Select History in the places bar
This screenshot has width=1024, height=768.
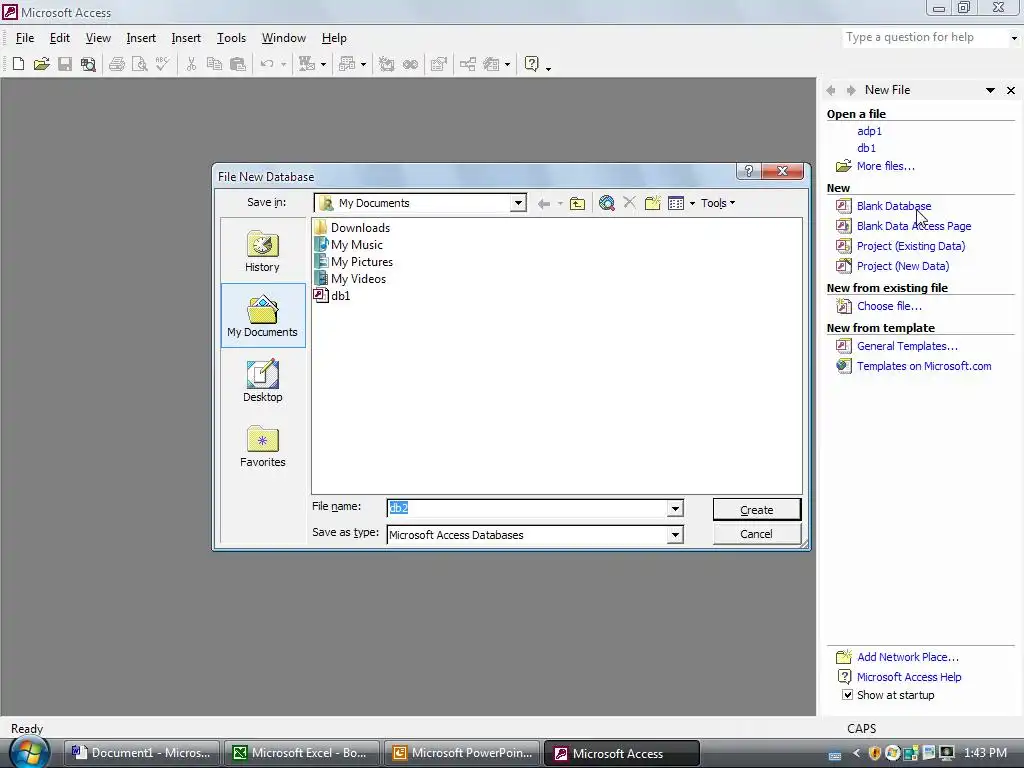pyautogui.click(x=263, y=251)
